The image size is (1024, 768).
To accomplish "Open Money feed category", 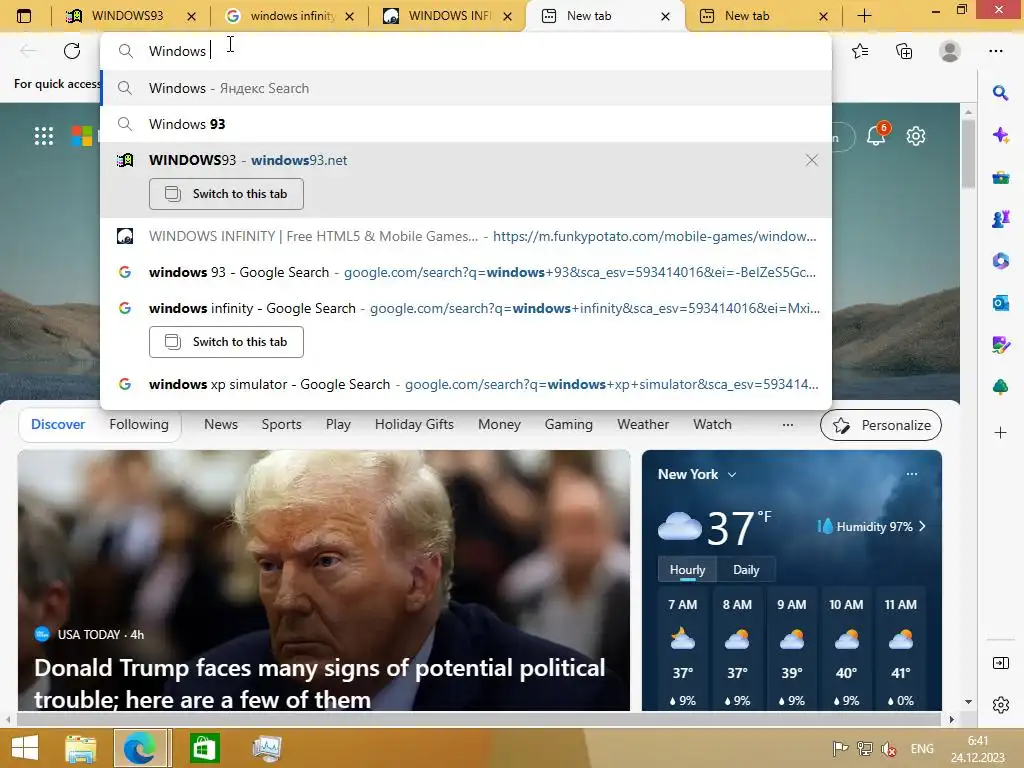I will coord(500,424).
